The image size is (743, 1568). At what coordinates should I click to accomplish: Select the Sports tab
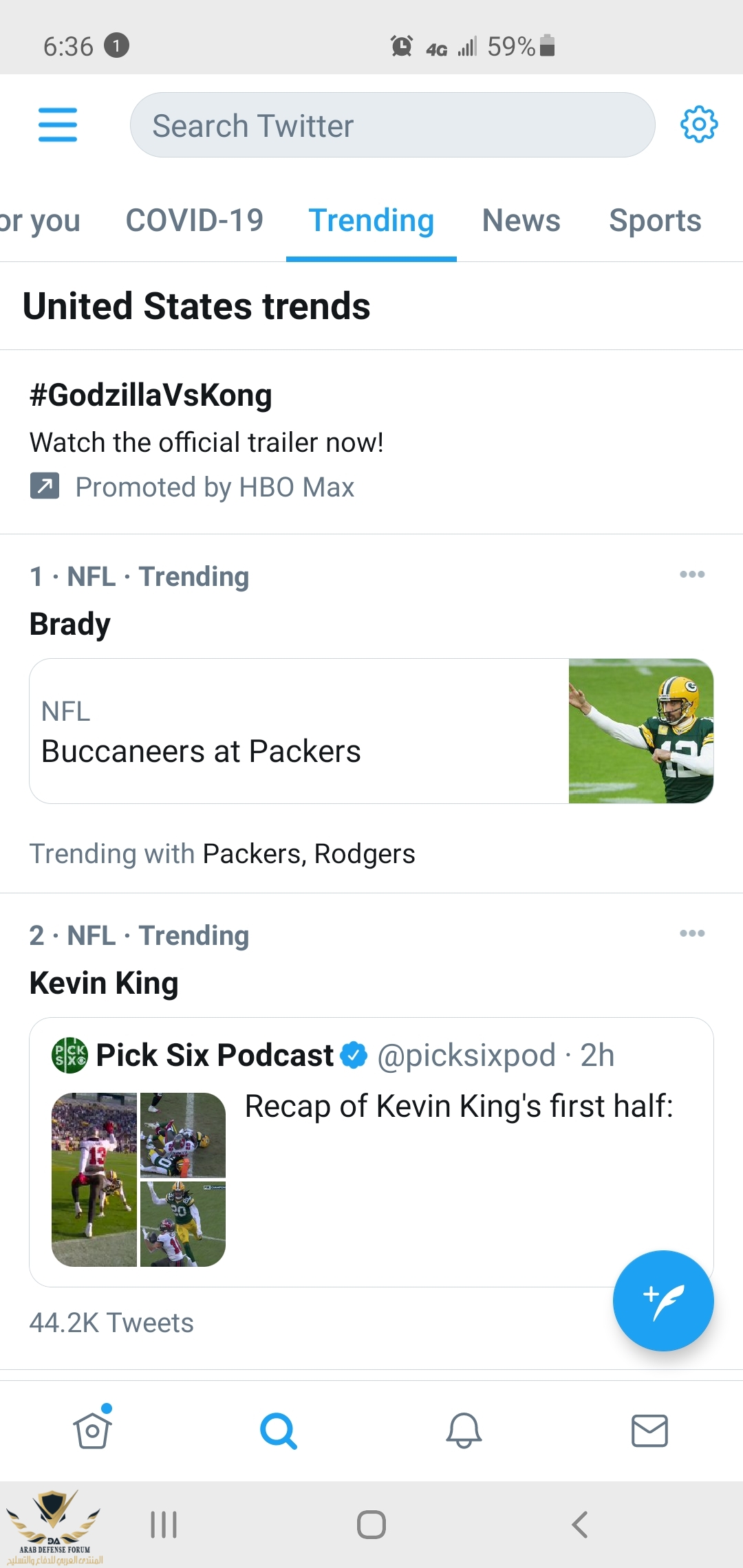pos(655,221)
